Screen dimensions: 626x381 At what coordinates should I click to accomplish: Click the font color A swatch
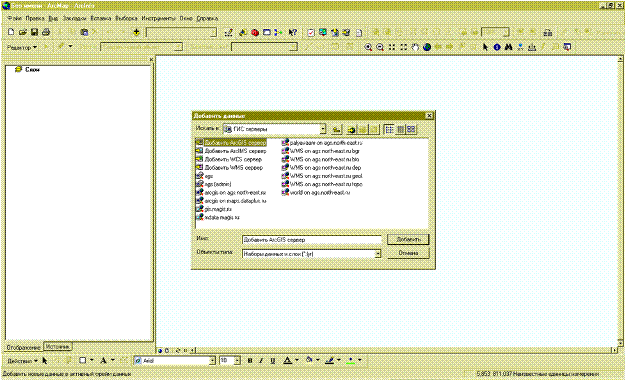(x=287, y=361)
